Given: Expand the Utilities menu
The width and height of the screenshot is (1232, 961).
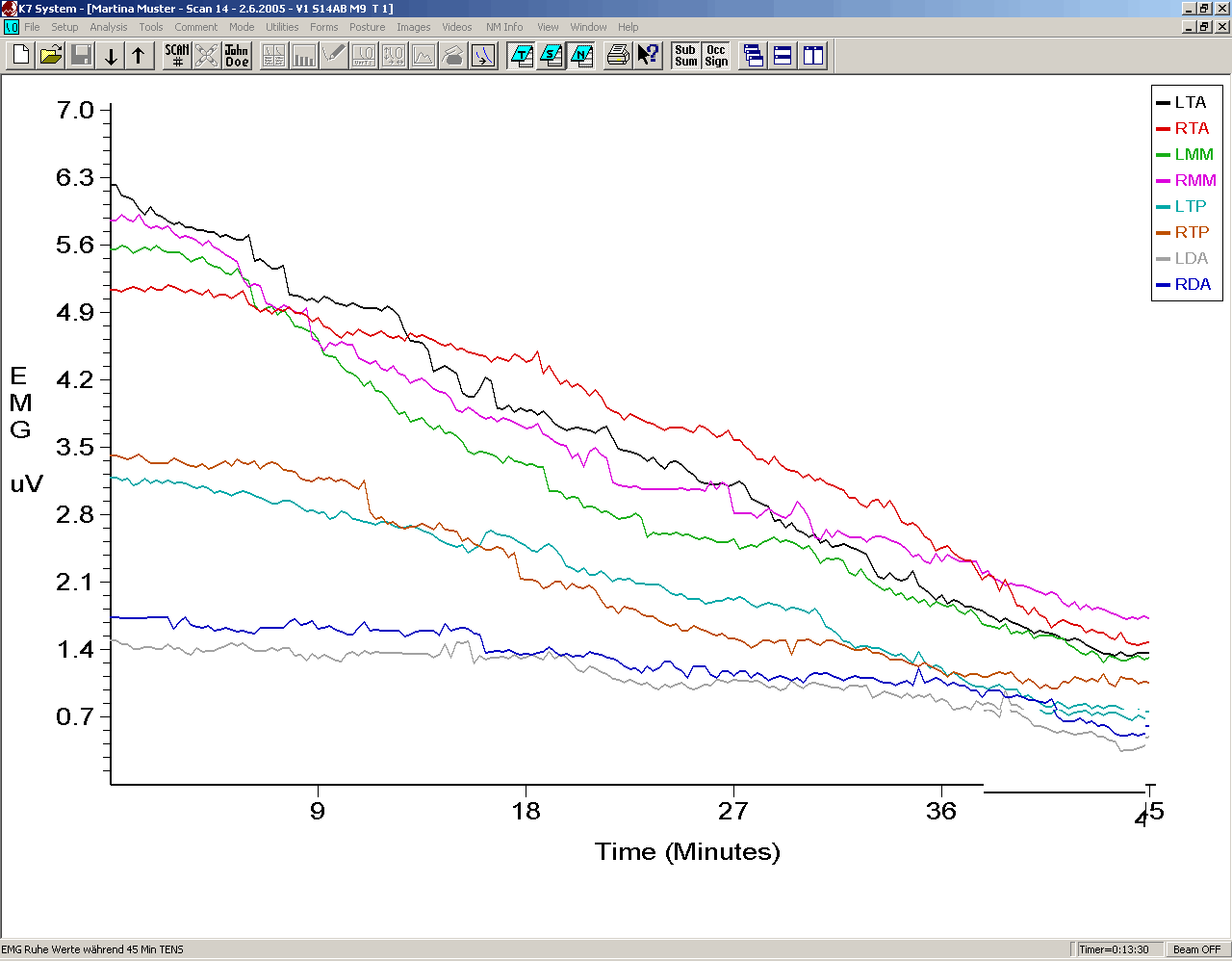Looking at the screenshot, I should (x=282, y=27).
